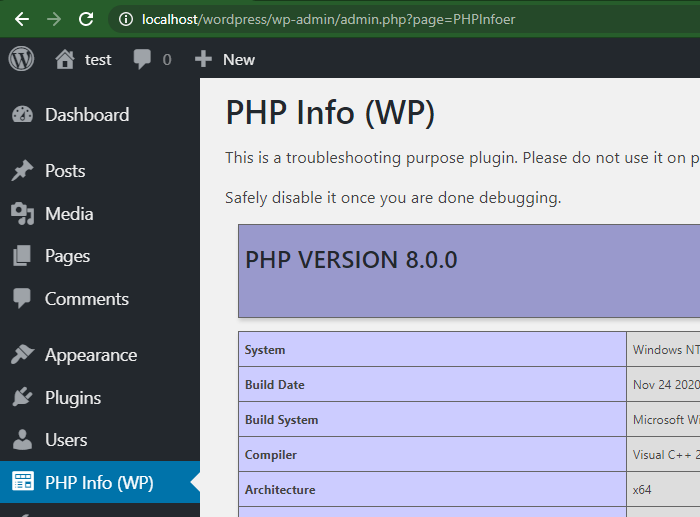Click the Comments speech bubble icon in the sidebar
This screenshot has height=517, width=700.
pos(22,298)
